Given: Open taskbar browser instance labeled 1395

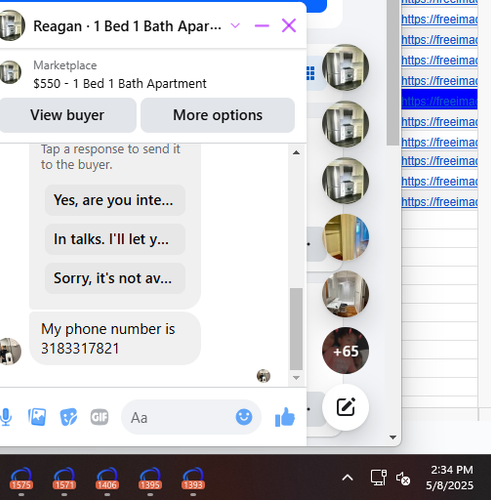Looking at the screenshot, I should (x=150, y=479).
